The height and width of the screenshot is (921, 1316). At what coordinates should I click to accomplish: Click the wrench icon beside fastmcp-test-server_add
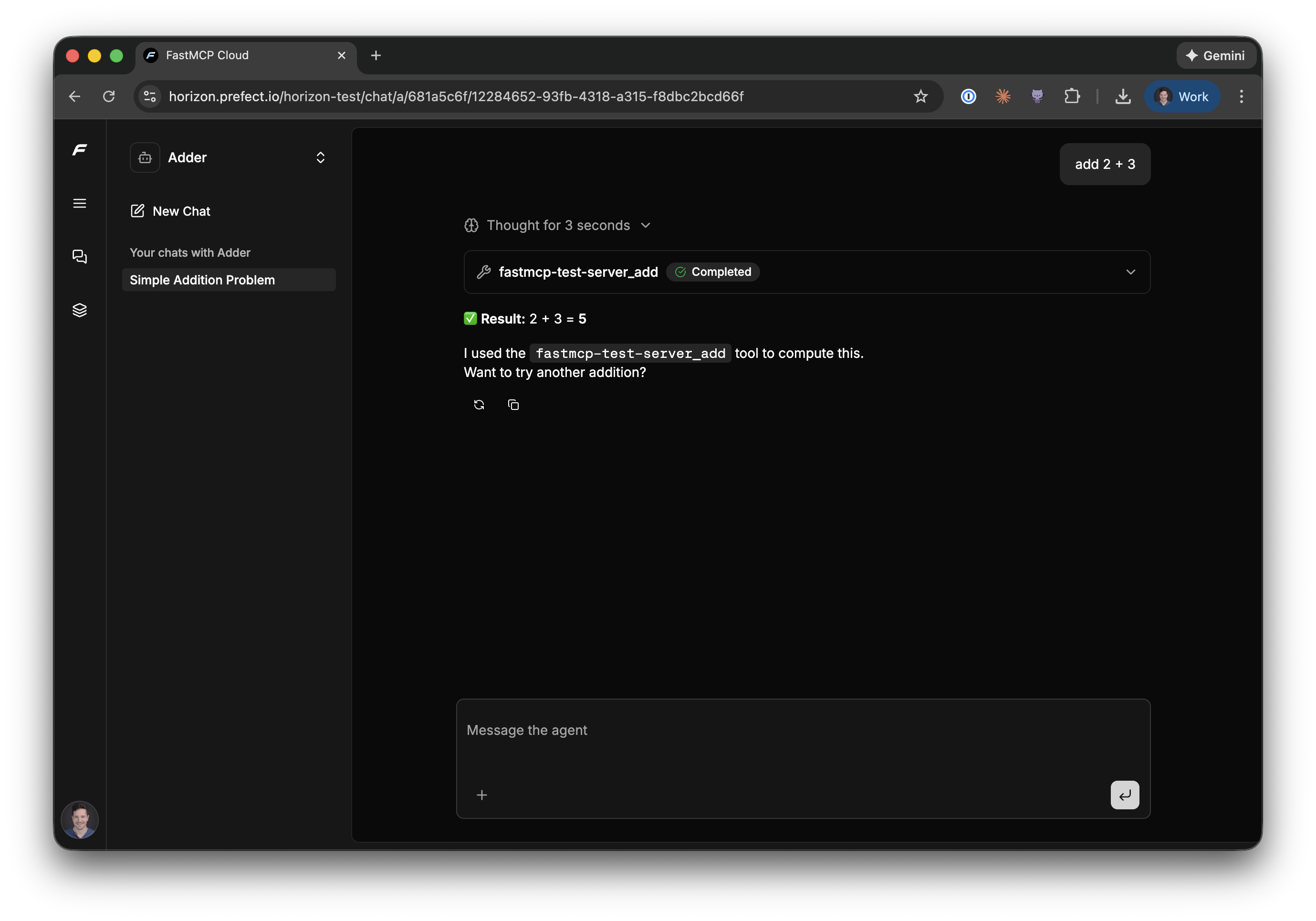coord(484,272)
